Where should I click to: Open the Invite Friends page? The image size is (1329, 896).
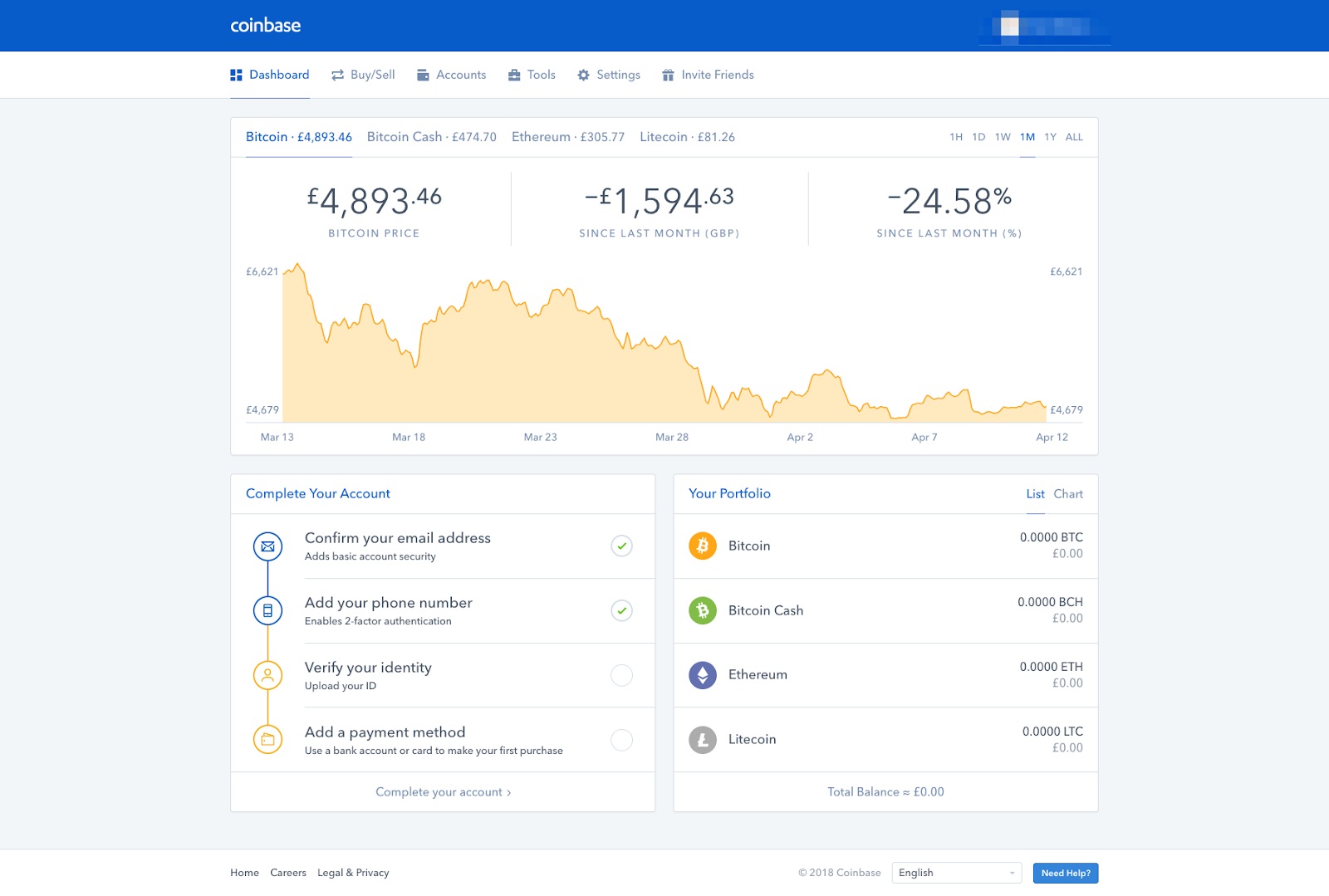point(708,75)
